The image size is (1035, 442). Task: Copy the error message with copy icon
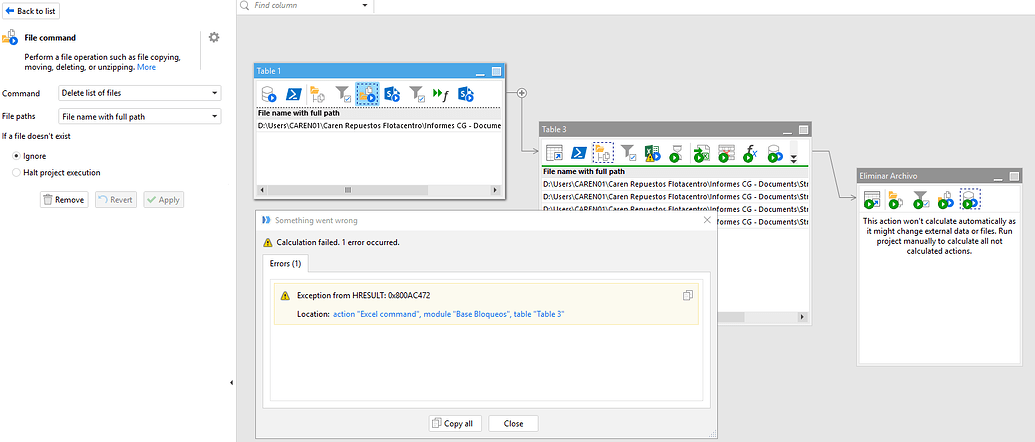687,296
